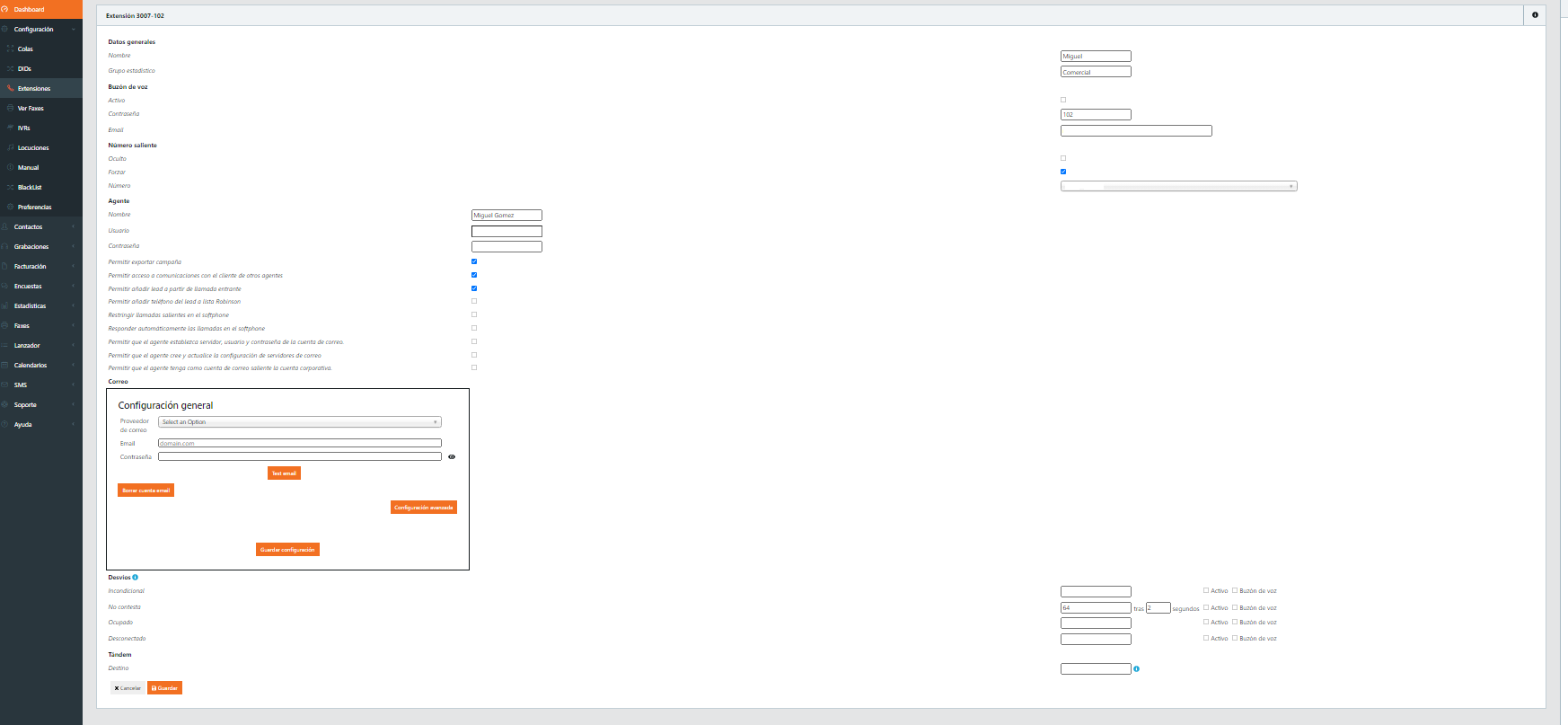Show password with the eye icon
Image resolution: width=1568 pixels, height=725 pixels.
[x=452, y=457]
